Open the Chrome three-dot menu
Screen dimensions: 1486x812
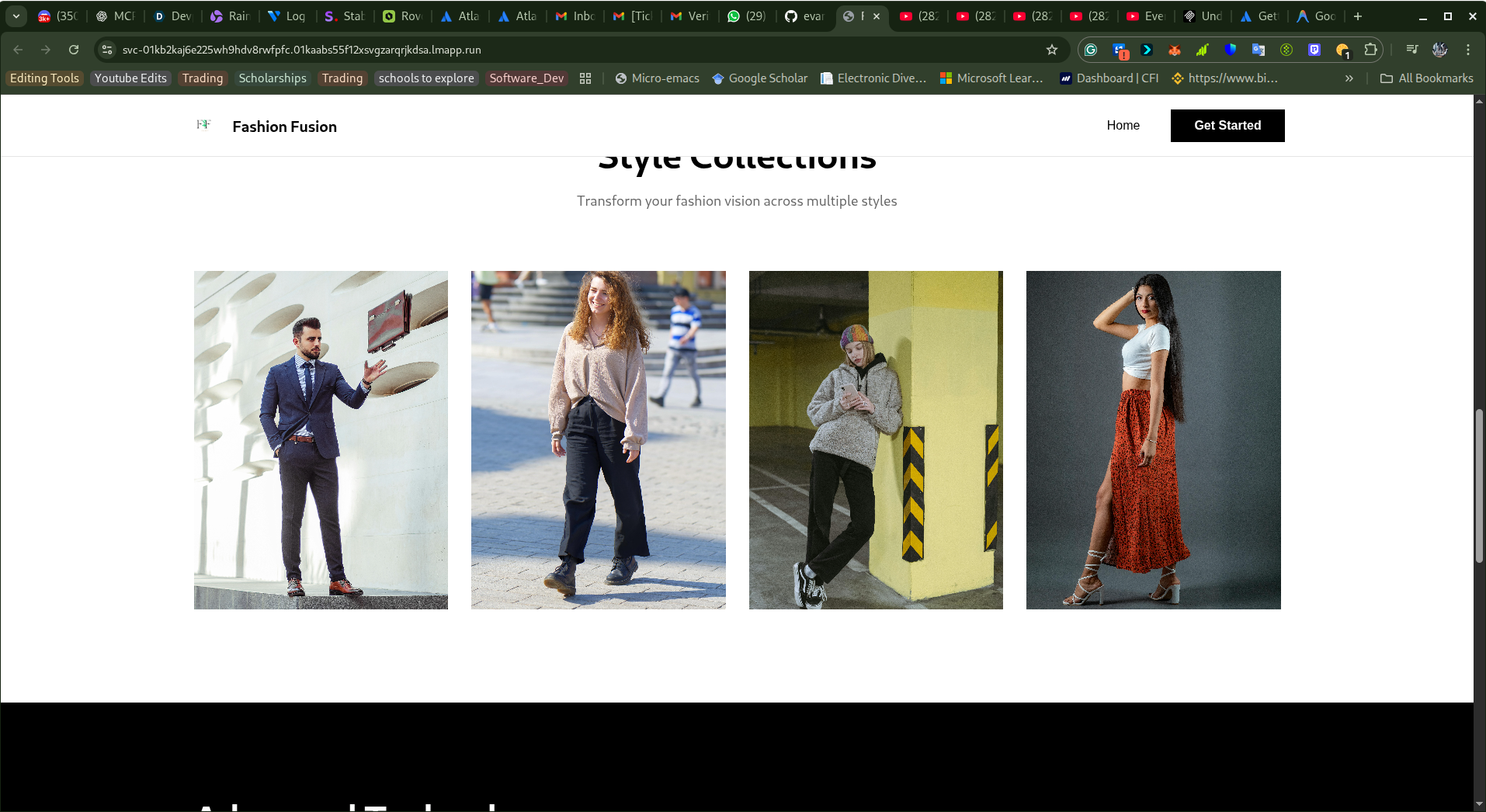1468,50
